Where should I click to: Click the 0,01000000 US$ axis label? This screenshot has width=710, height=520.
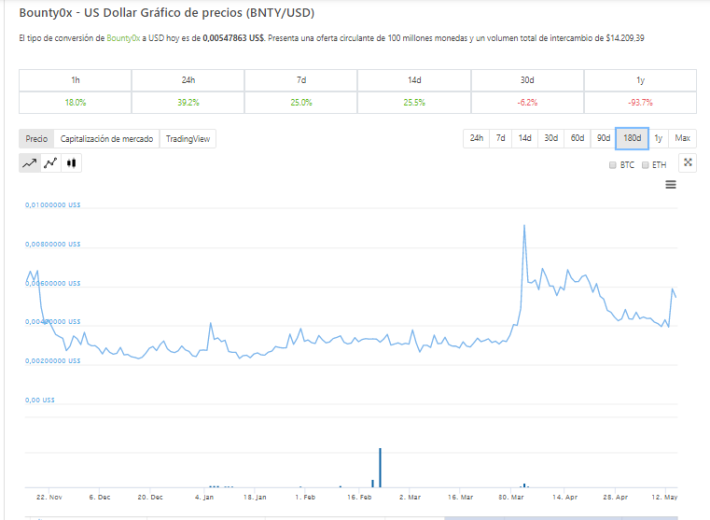coord(53,205)
